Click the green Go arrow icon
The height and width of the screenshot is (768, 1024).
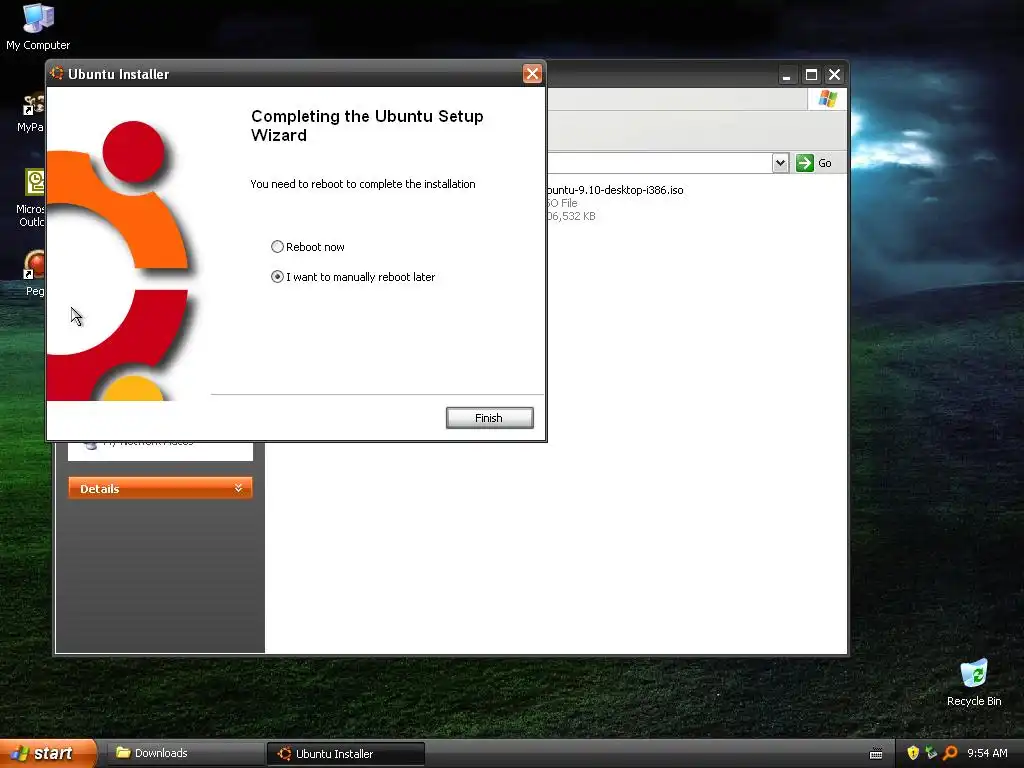(x=805, y=163)
